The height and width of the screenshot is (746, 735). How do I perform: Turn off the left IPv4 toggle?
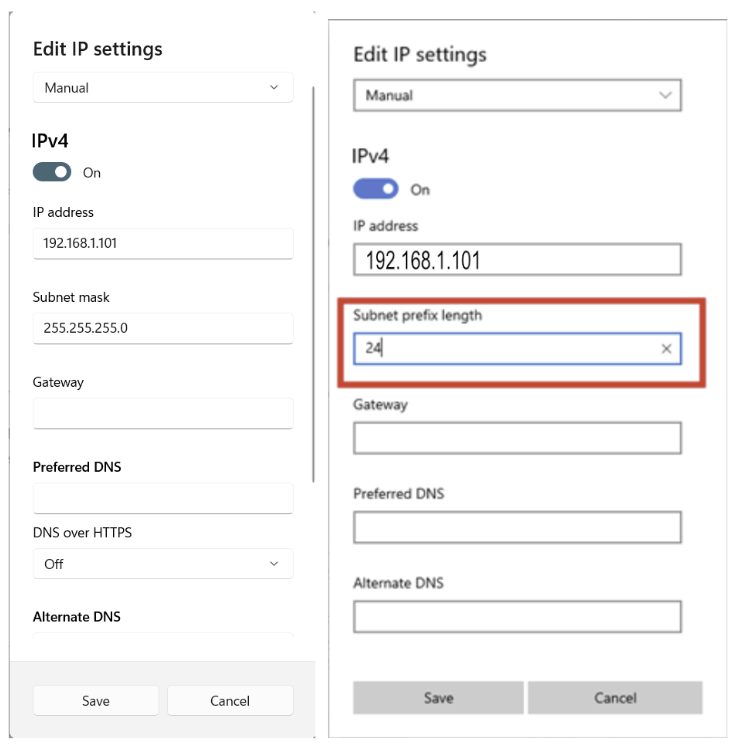point(52,172)
